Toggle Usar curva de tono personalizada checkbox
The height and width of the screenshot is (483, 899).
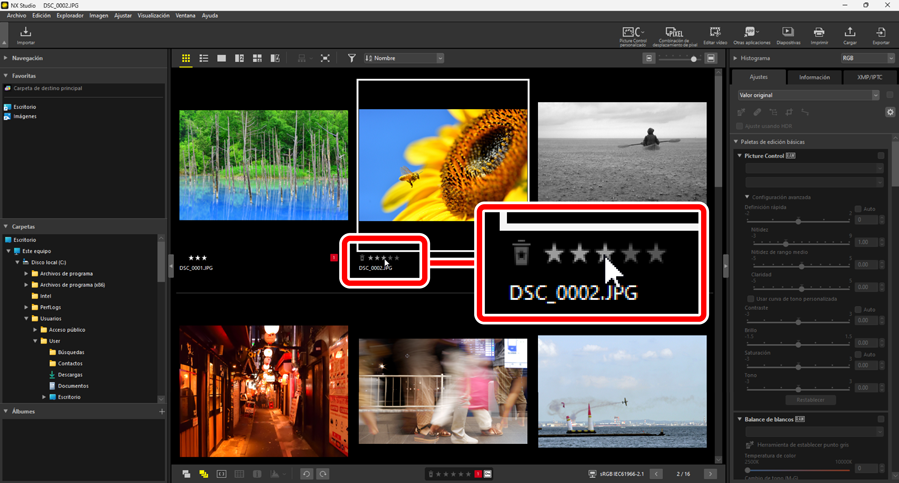tap(751, 299)
